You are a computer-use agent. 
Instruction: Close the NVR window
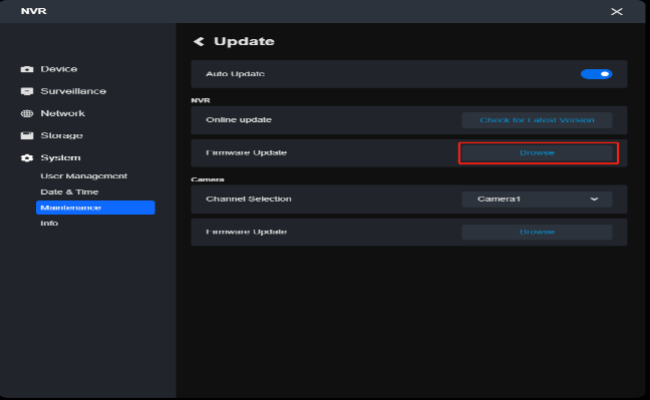tap(616, 11)
